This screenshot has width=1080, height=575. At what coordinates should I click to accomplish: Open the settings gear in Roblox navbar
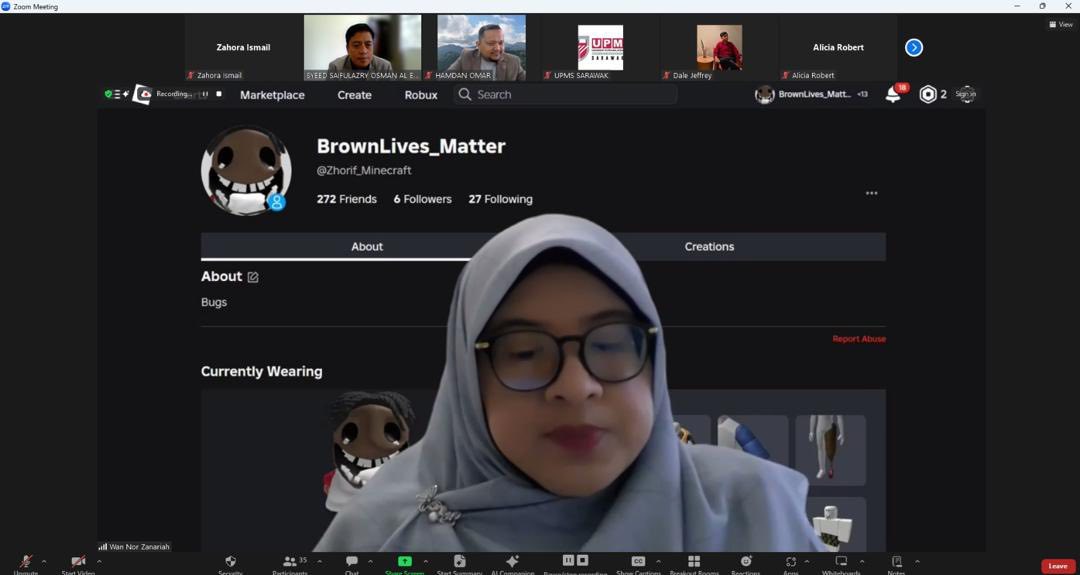click(966, 94)
